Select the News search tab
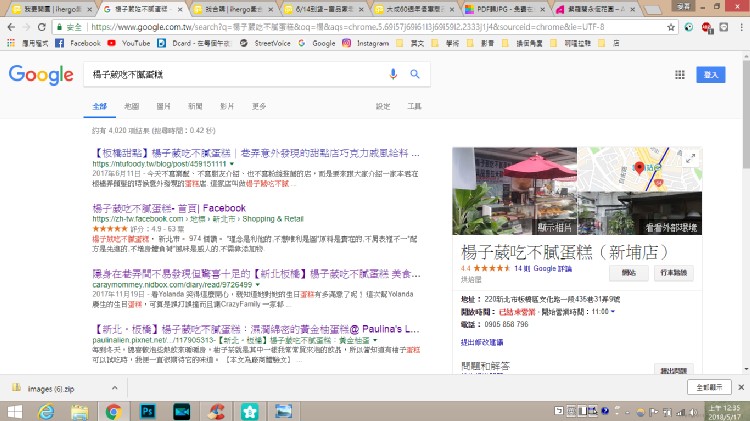 195,106
